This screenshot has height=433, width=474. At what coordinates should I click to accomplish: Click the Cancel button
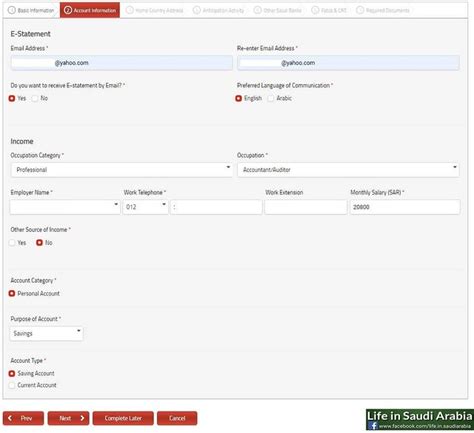point(177,418)
